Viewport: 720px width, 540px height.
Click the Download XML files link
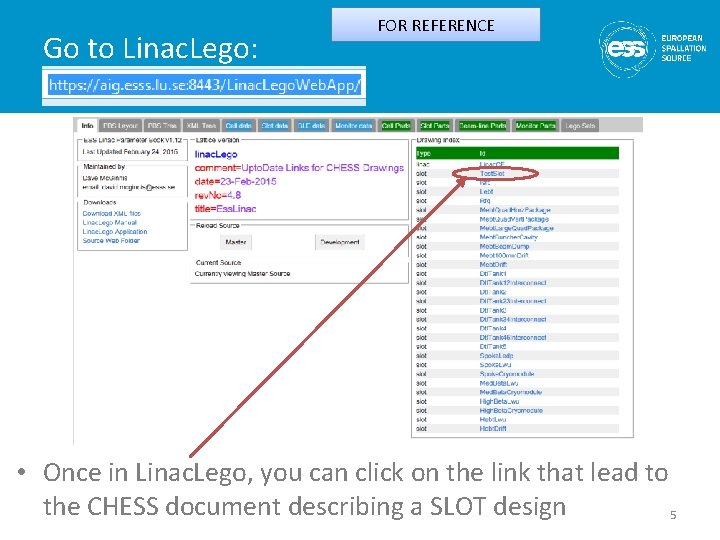pos(112,214)
